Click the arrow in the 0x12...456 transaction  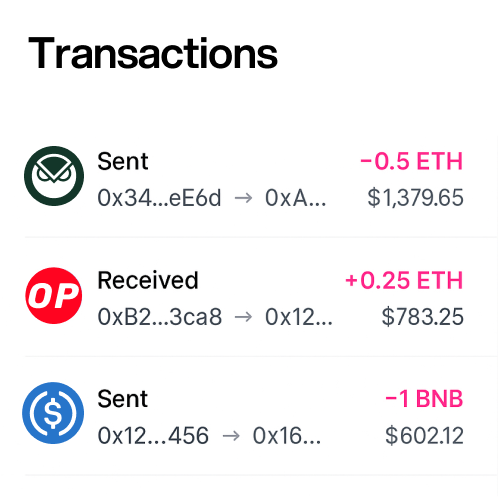(231, 436)
